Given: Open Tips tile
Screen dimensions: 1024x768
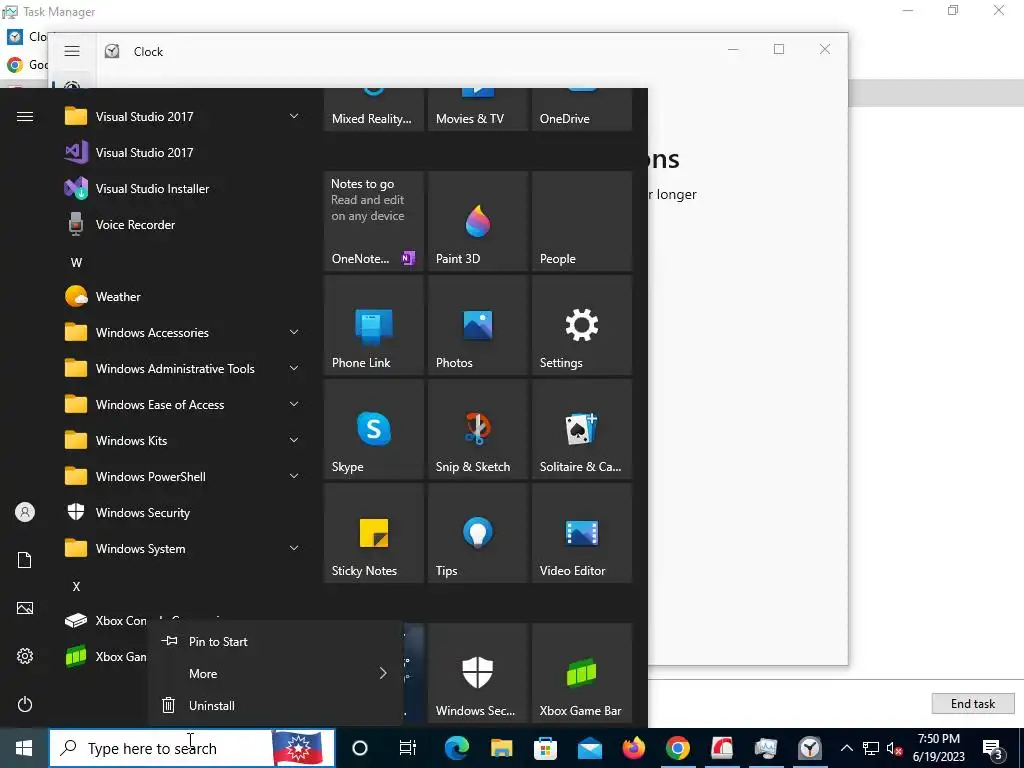Looking at the screenshot, I should [477, 533].
